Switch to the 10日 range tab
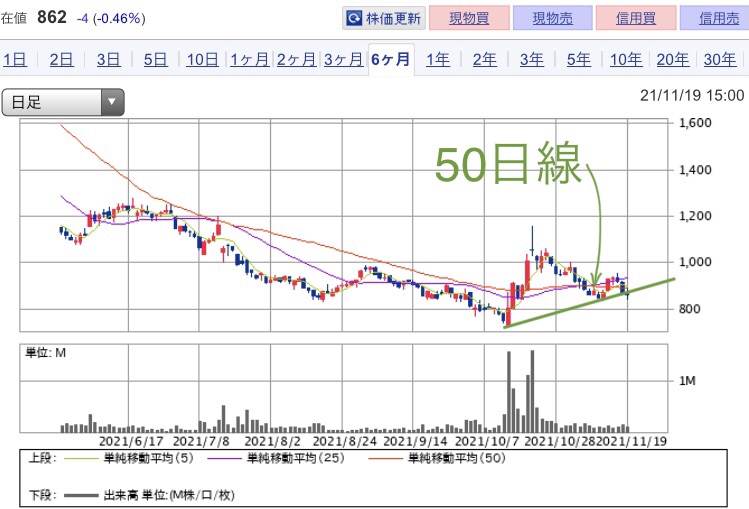 [x=202, y=59]
